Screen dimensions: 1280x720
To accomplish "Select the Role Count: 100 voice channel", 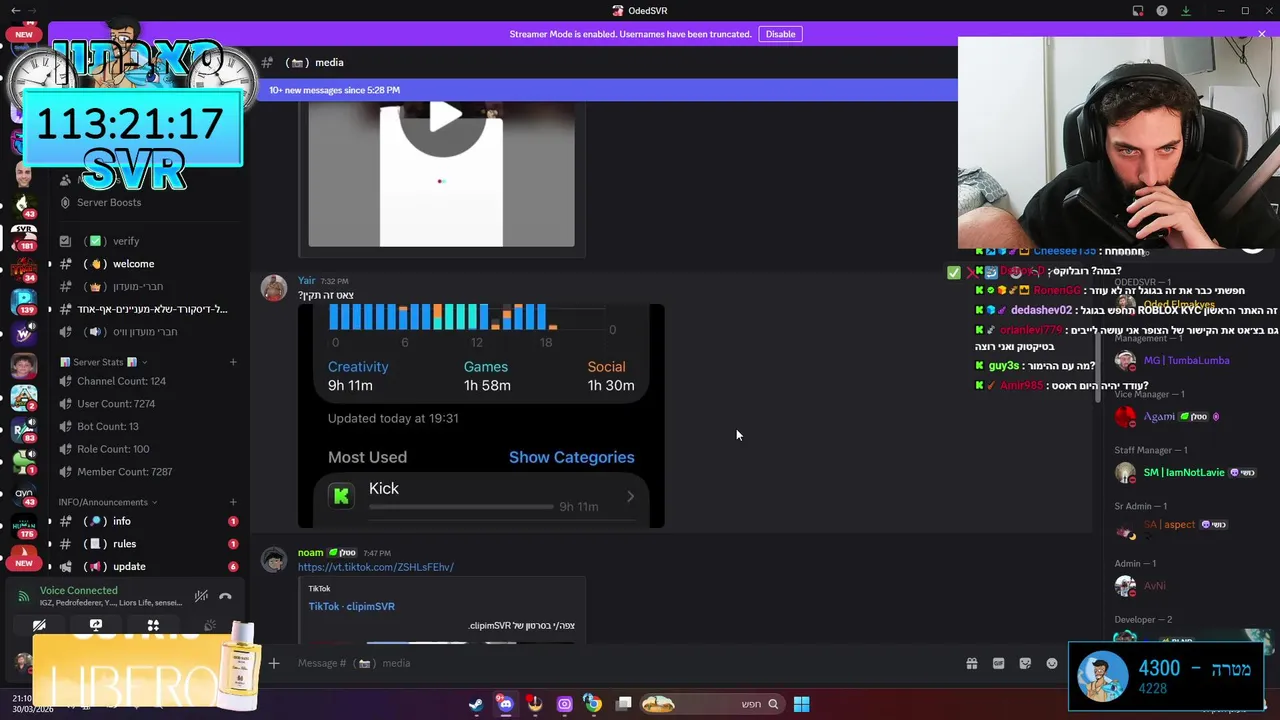I will (x=113, y=449).
